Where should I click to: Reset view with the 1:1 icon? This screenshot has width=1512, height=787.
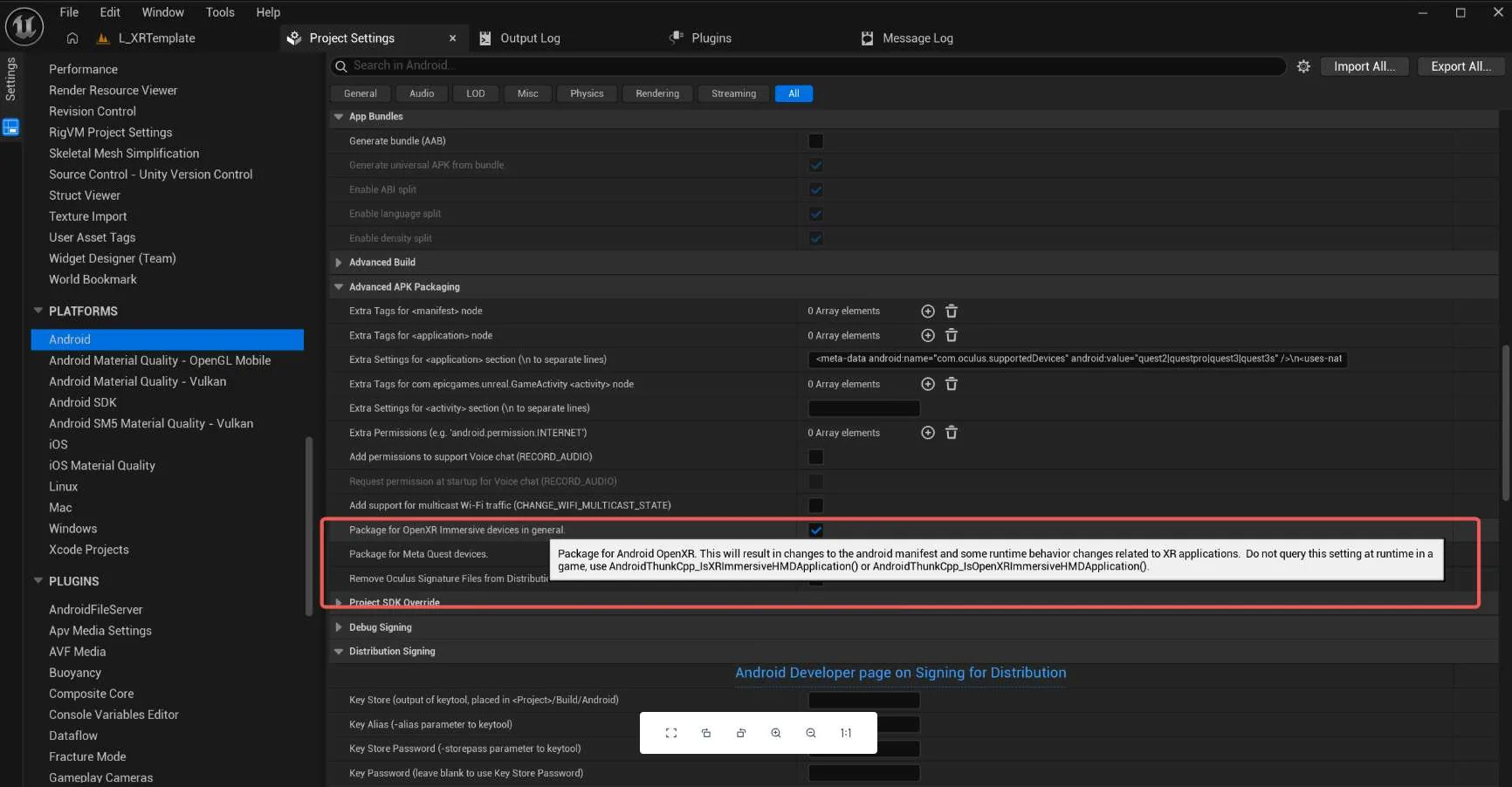point(846,733)
